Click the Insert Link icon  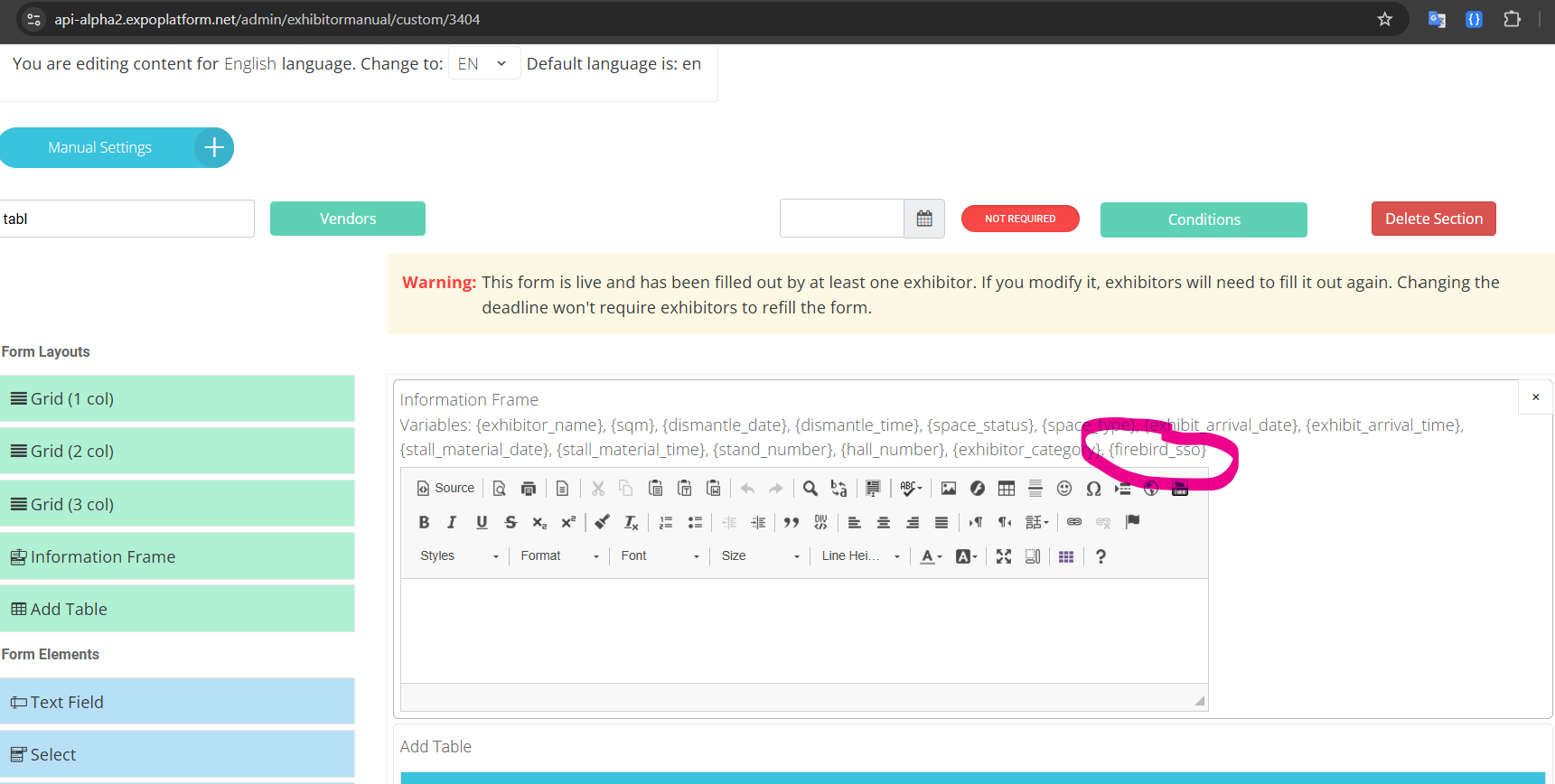(x=1074, y=522)
